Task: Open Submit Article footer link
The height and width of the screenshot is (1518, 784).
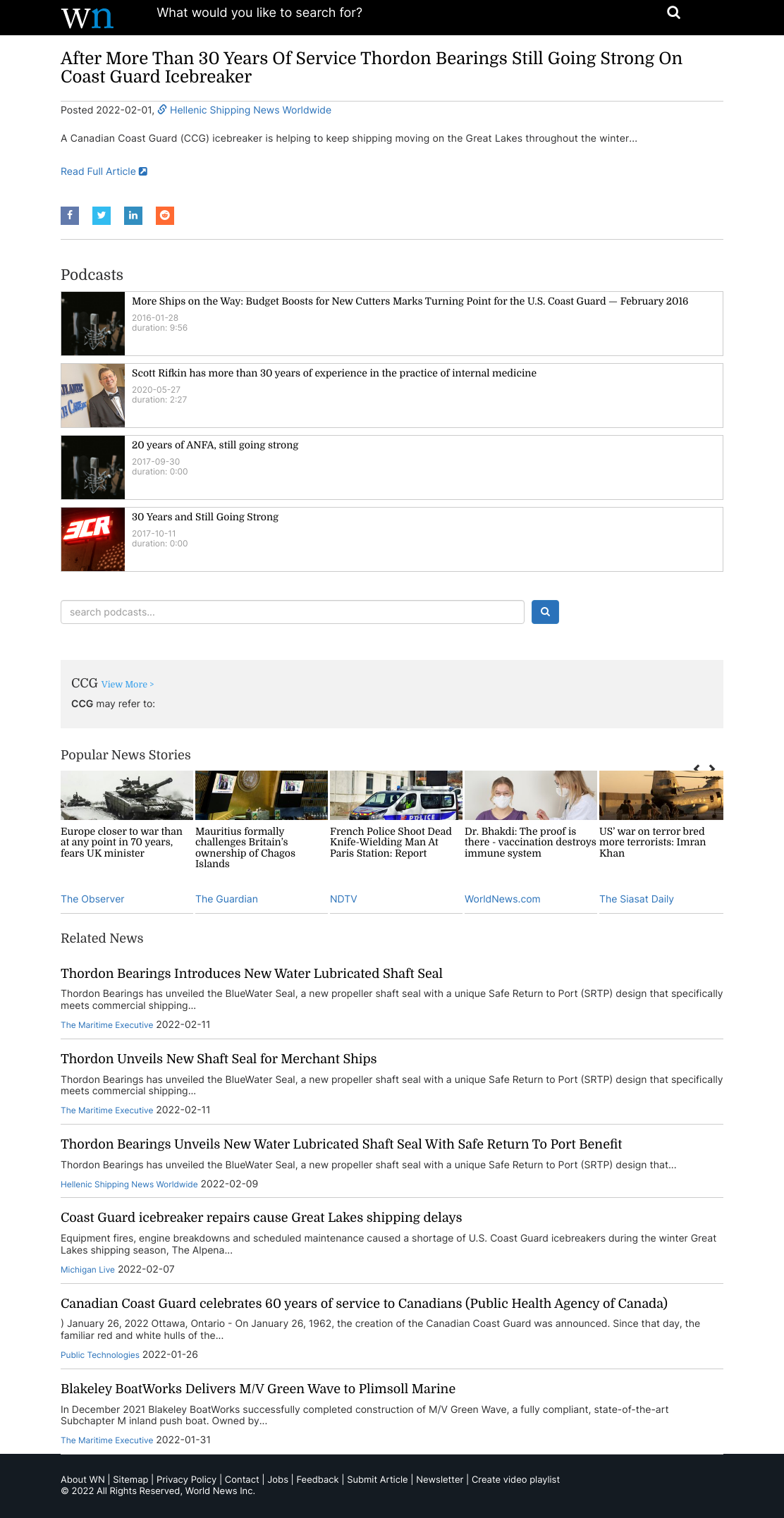Action: [x=377, y=1480]
